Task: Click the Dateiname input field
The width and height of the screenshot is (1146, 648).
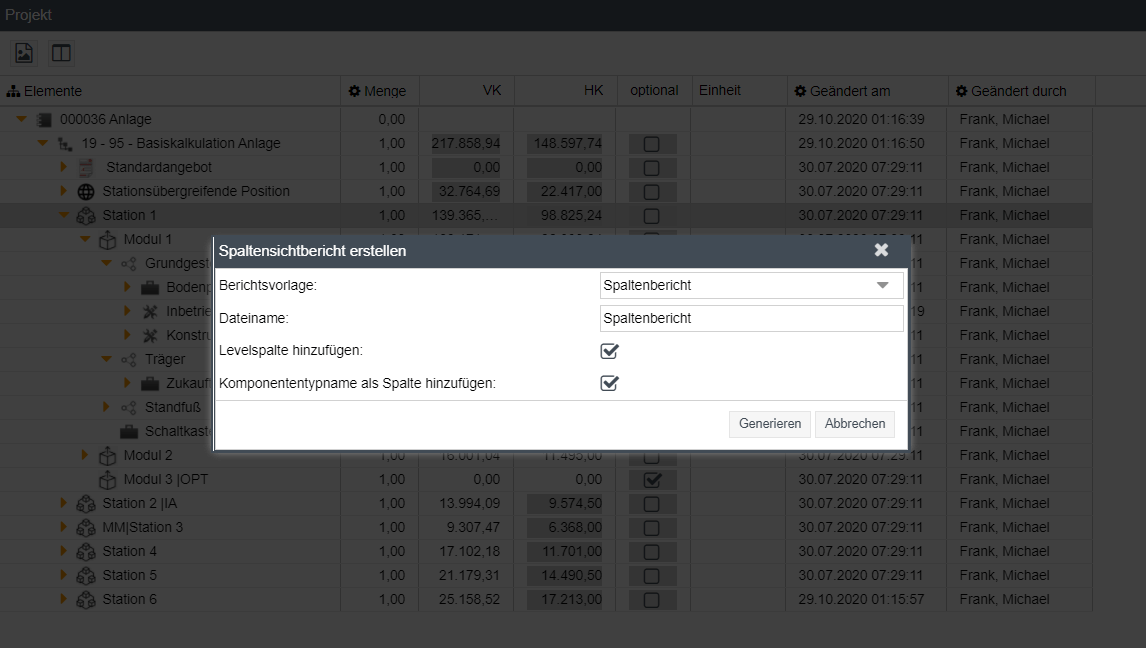Action: pyautogui.click(x=751, y=319)
